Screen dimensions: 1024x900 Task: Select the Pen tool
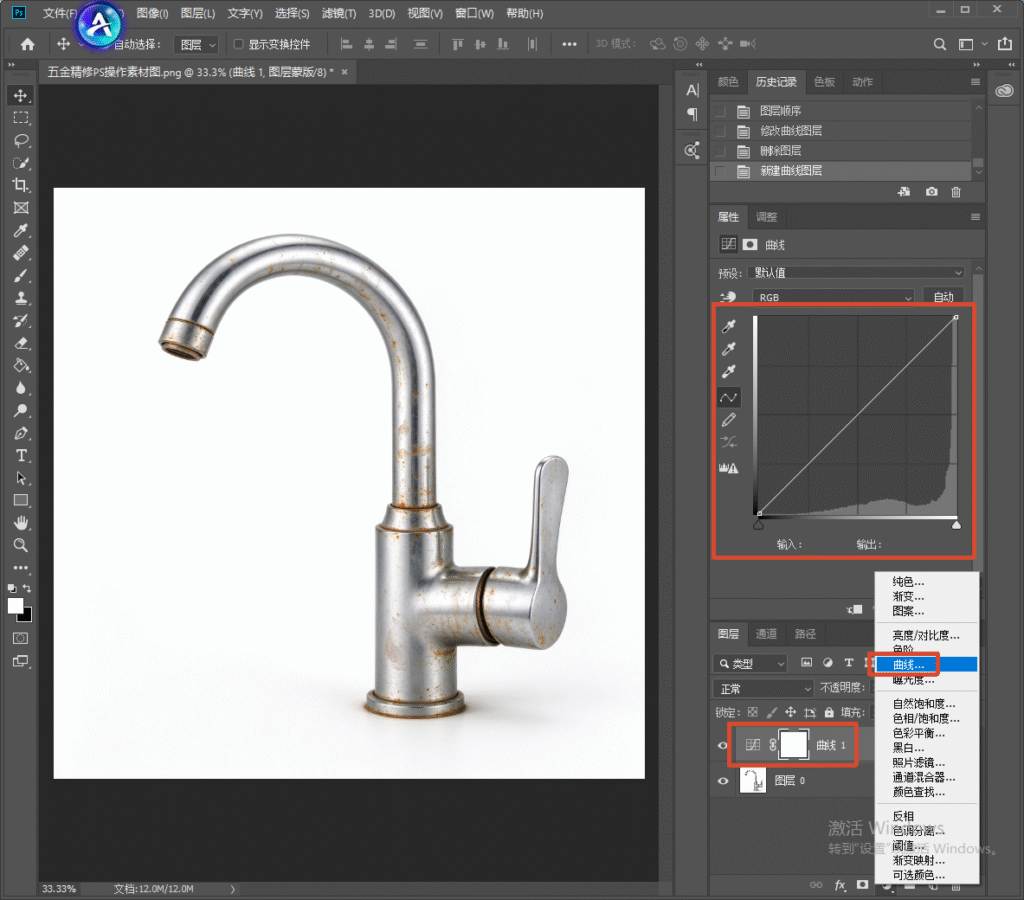point(21,433)
